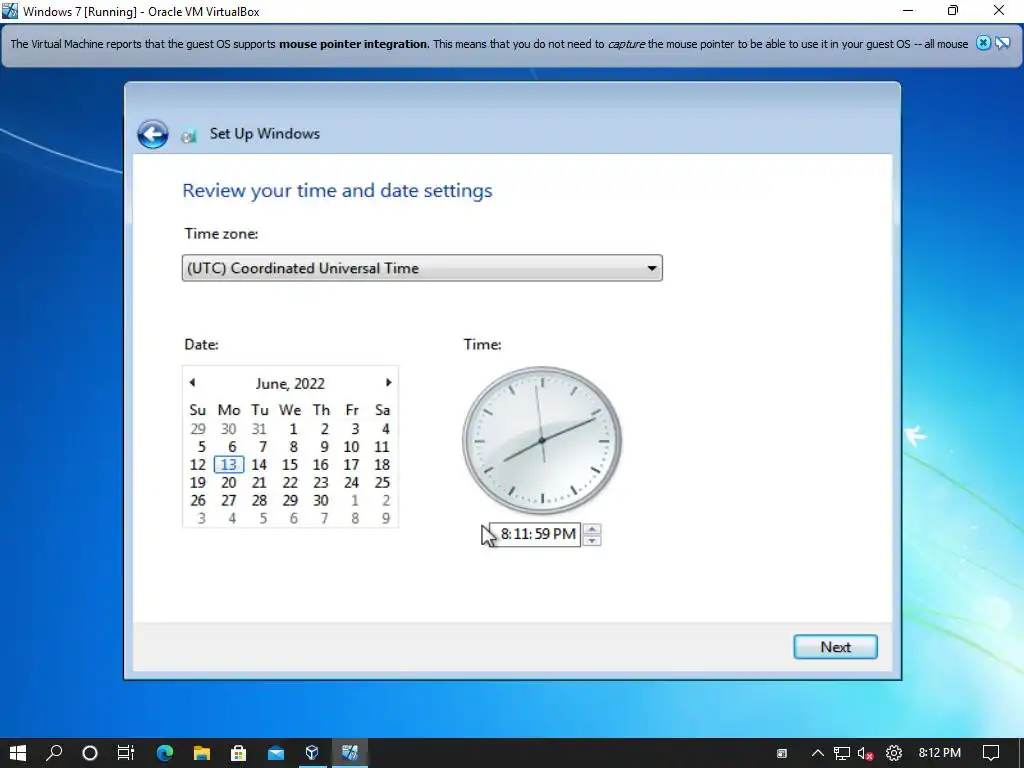Open network status tray icon
The width and height of the screenshot is (1024, 768).
tap(842, 753)
